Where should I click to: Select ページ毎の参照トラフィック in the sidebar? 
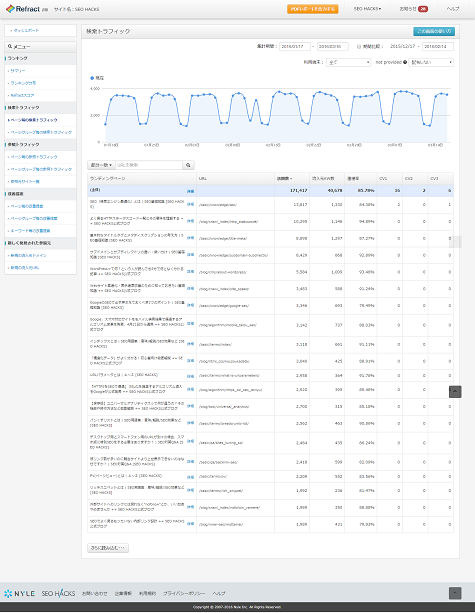pos(34,157)
